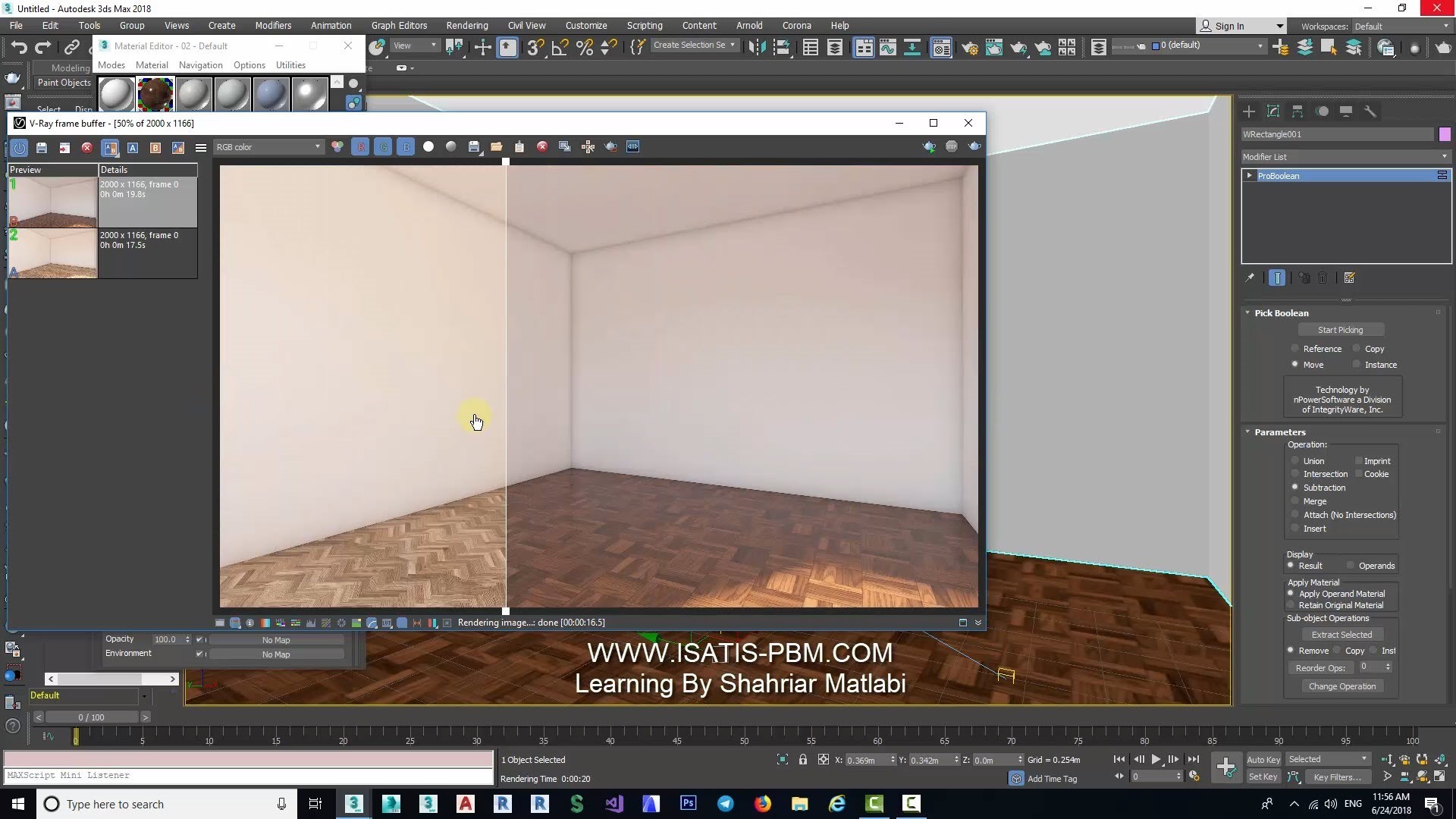Click the Align tool icon
Viewport: 1456px width, 819px height.
tap(781, 48)
